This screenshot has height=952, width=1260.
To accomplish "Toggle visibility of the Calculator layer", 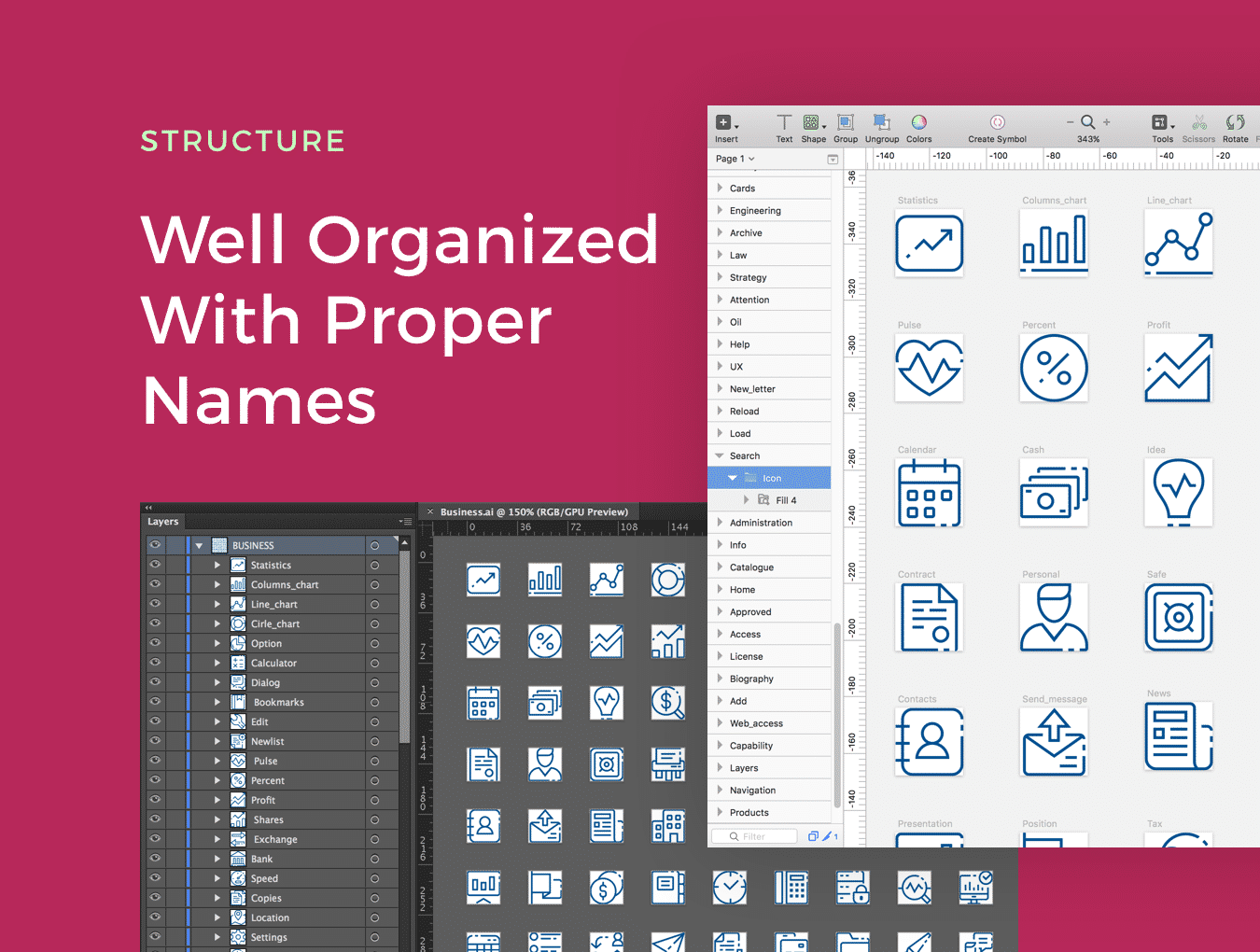I will 155,663.
